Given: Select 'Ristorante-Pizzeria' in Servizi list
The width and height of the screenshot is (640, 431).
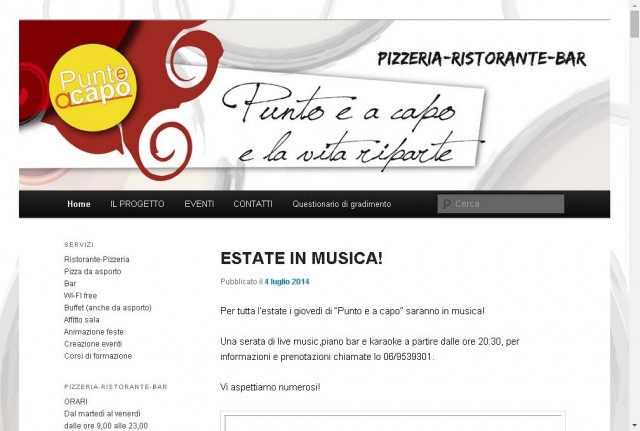Looking at the screenshot, I should pos(97,259).
